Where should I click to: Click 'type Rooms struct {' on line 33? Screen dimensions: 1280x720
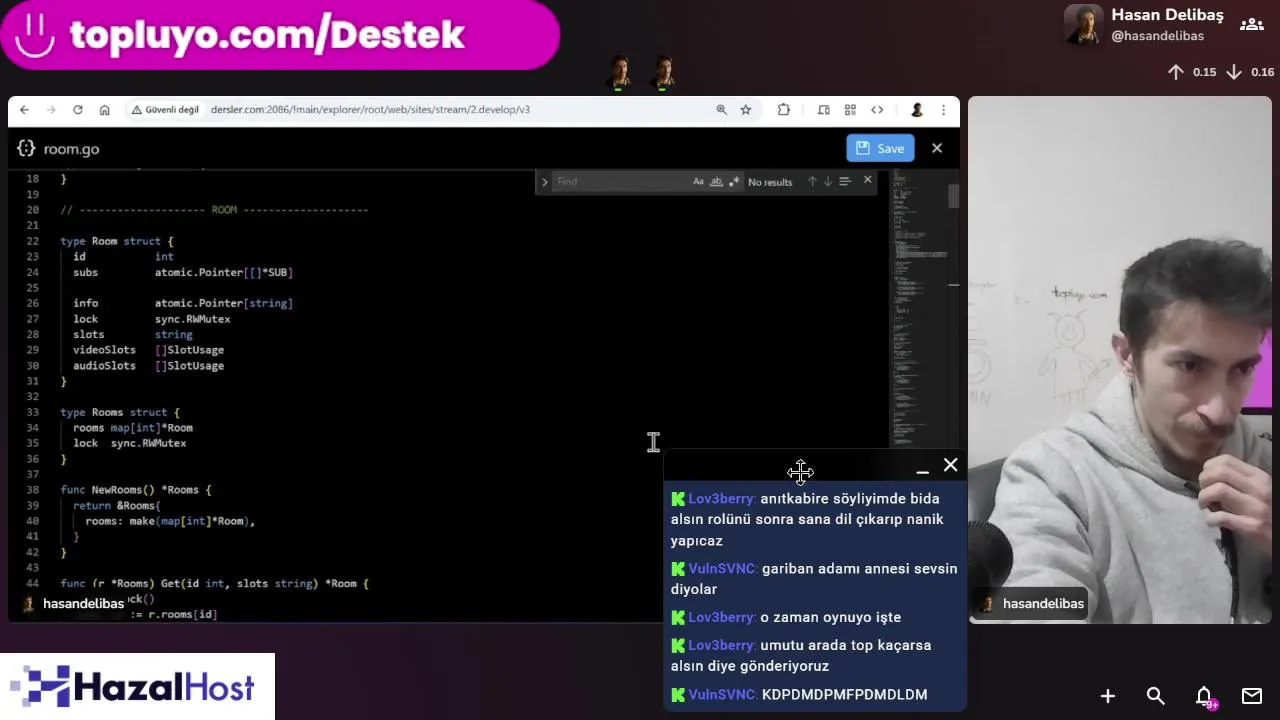click(120, 412)
